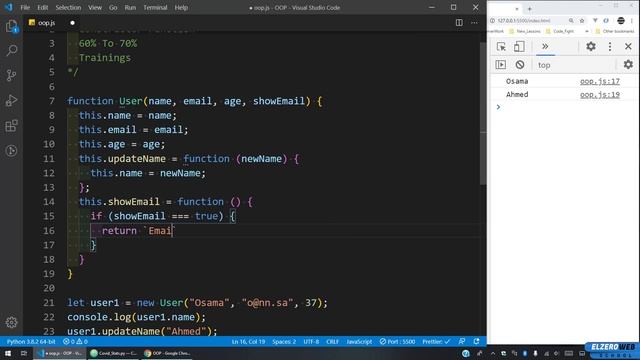This screenshot has width=640, height=360.
Task: Open the Chrome profile avatar
Action: [621, 20]
